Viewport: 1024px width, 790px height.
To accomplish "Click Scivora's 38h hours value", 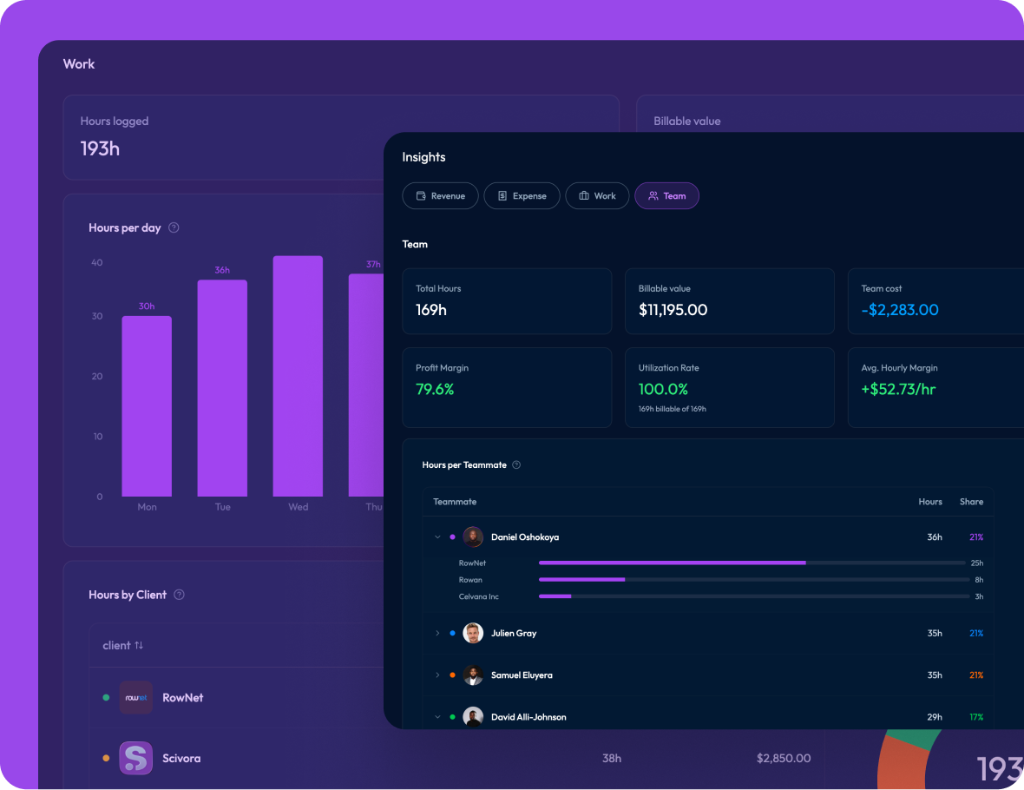I will click(x=611, y=758).
